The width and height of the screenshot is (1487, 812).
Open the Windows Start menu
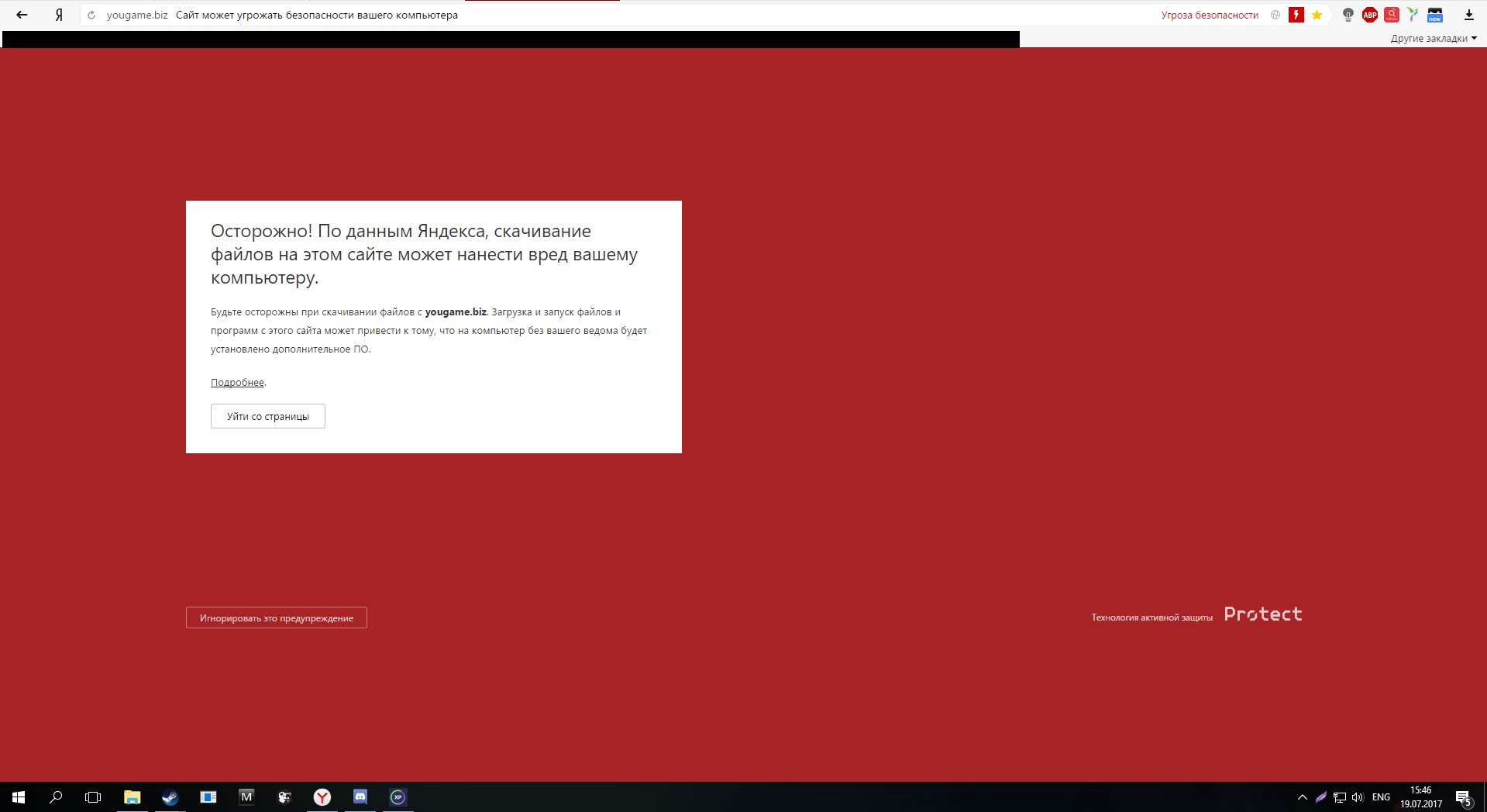19,797
